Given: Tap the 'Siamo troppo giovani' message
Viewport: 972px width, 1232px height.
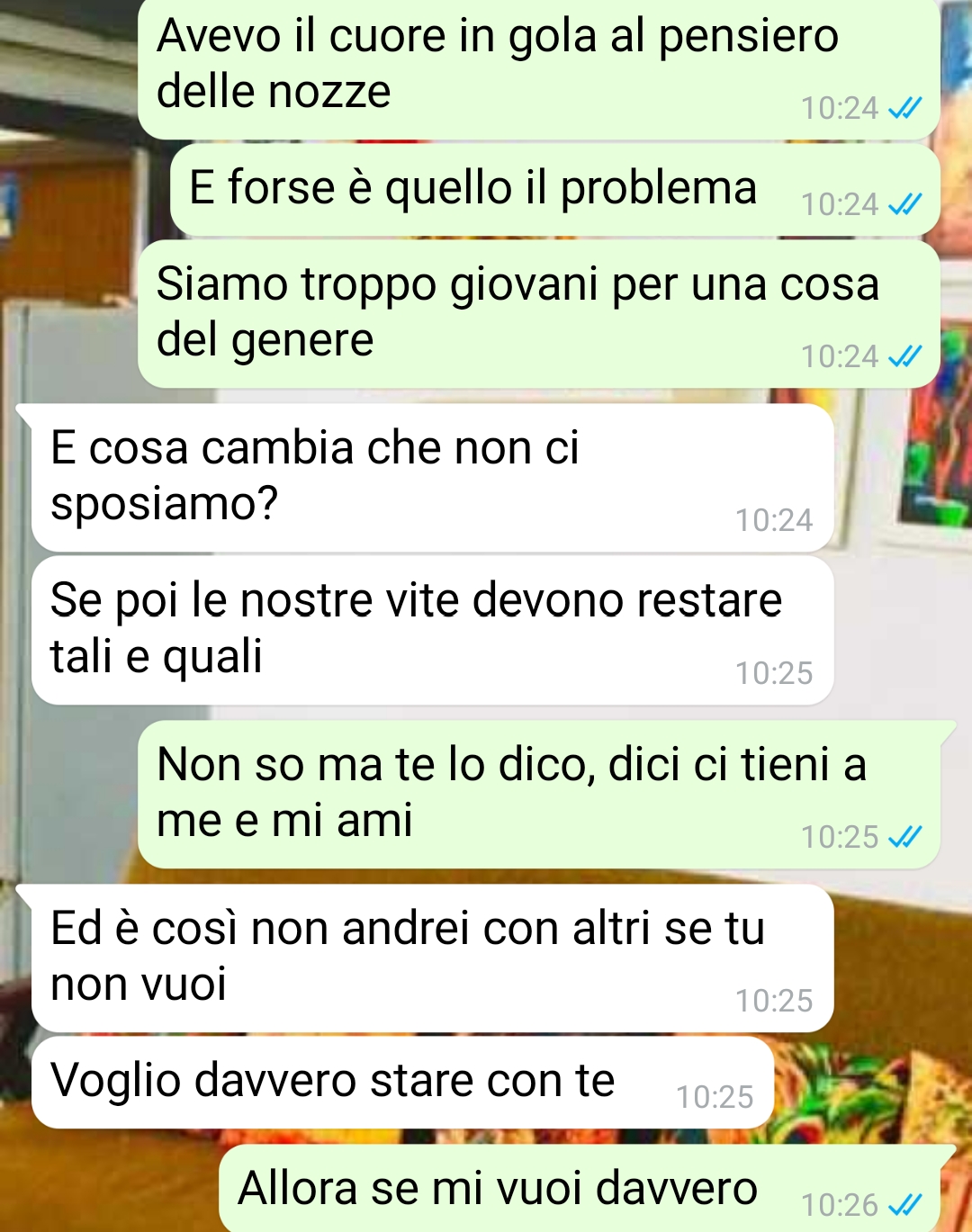Looking at the screenshot, I should point(538,314).
